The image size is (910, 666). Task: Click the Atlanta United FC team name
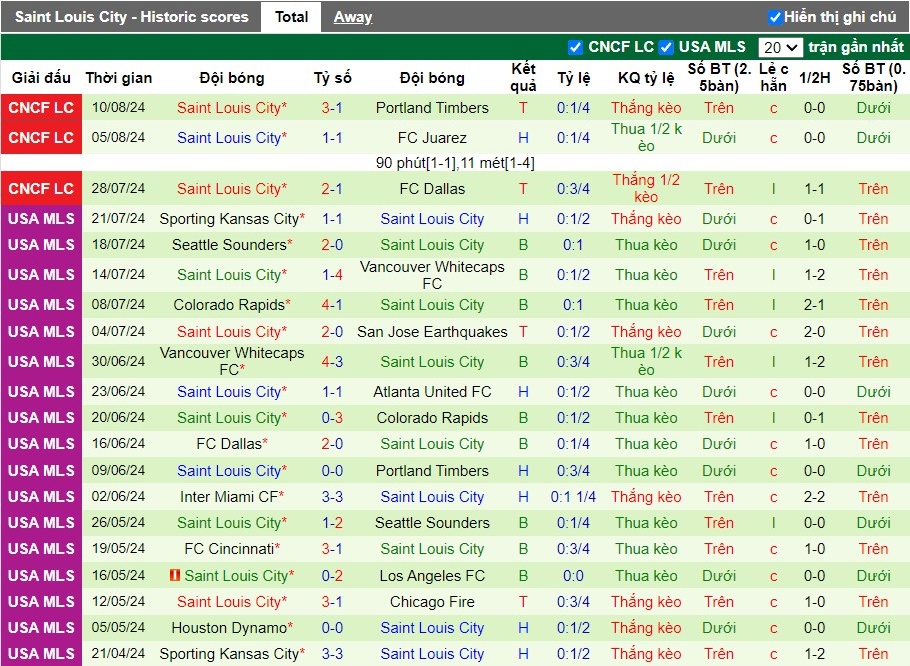[432, 392]
